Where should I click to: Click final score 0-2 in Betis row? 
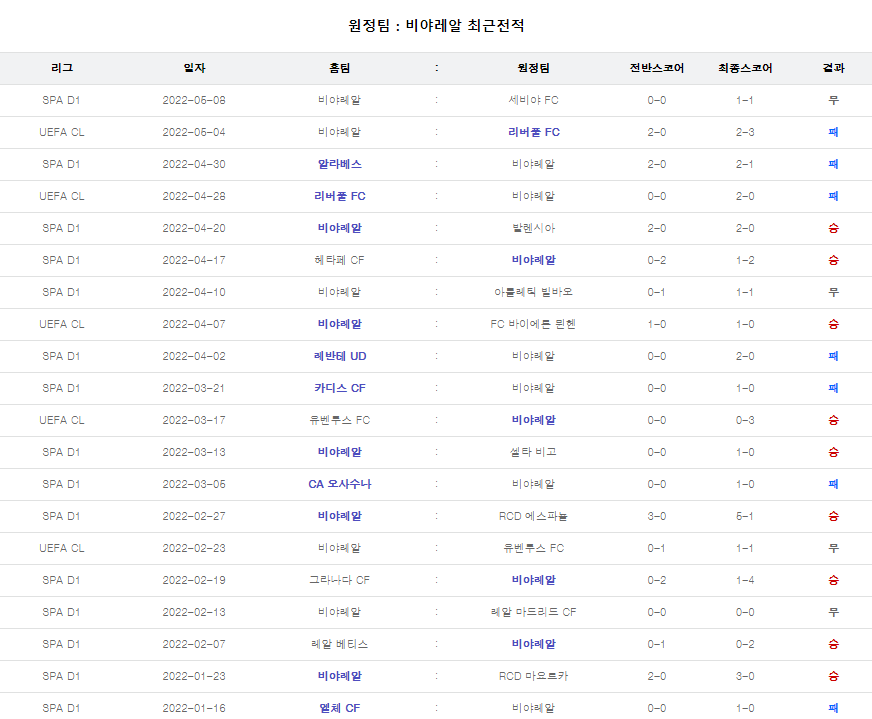click(745, 644)
